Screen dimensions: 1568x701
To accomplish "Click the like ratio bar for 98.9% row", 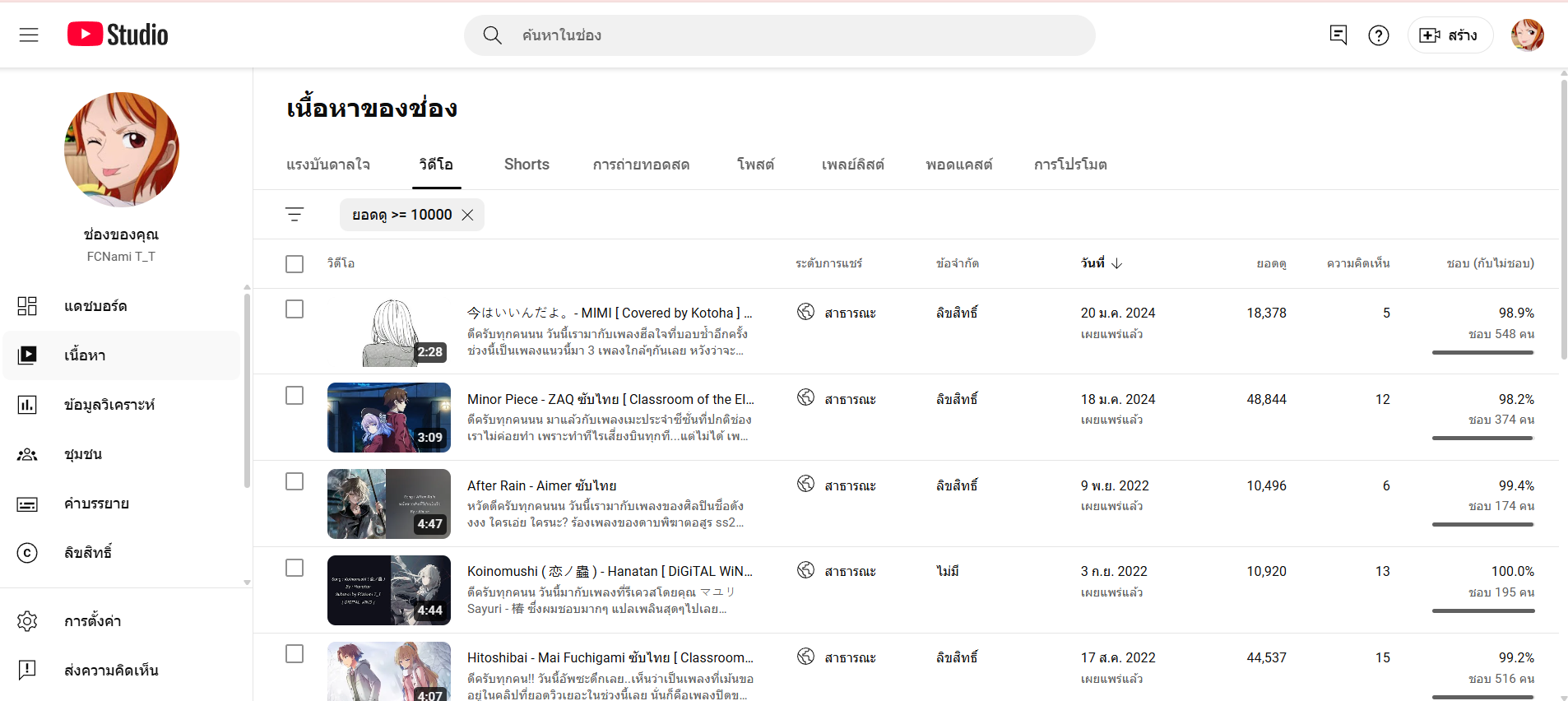I will [1482, 352].
